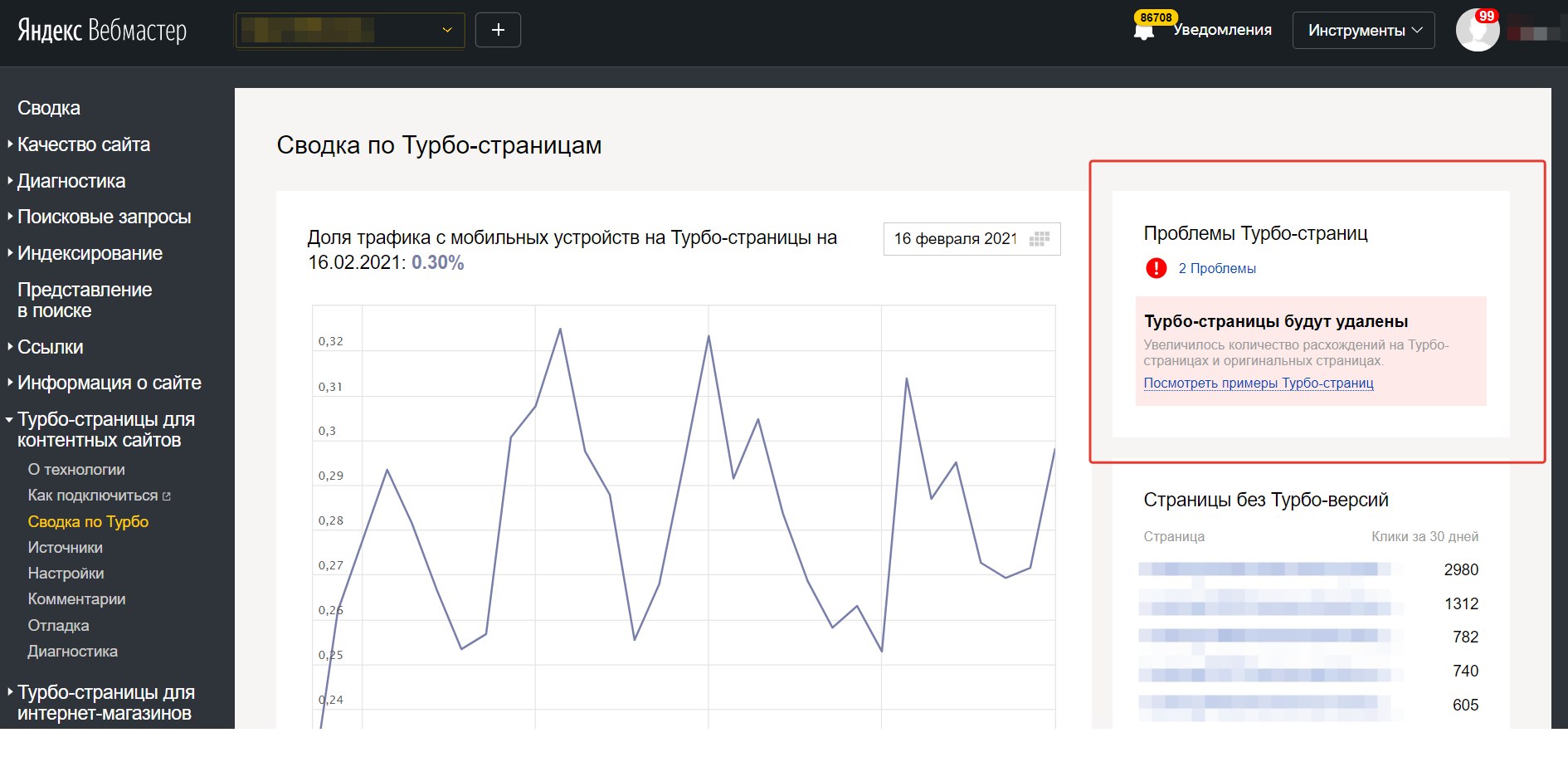The height and width of the screenshot is (757, 1568).
Task: Open the Комментарии submenu item
Action: (77, 599)
